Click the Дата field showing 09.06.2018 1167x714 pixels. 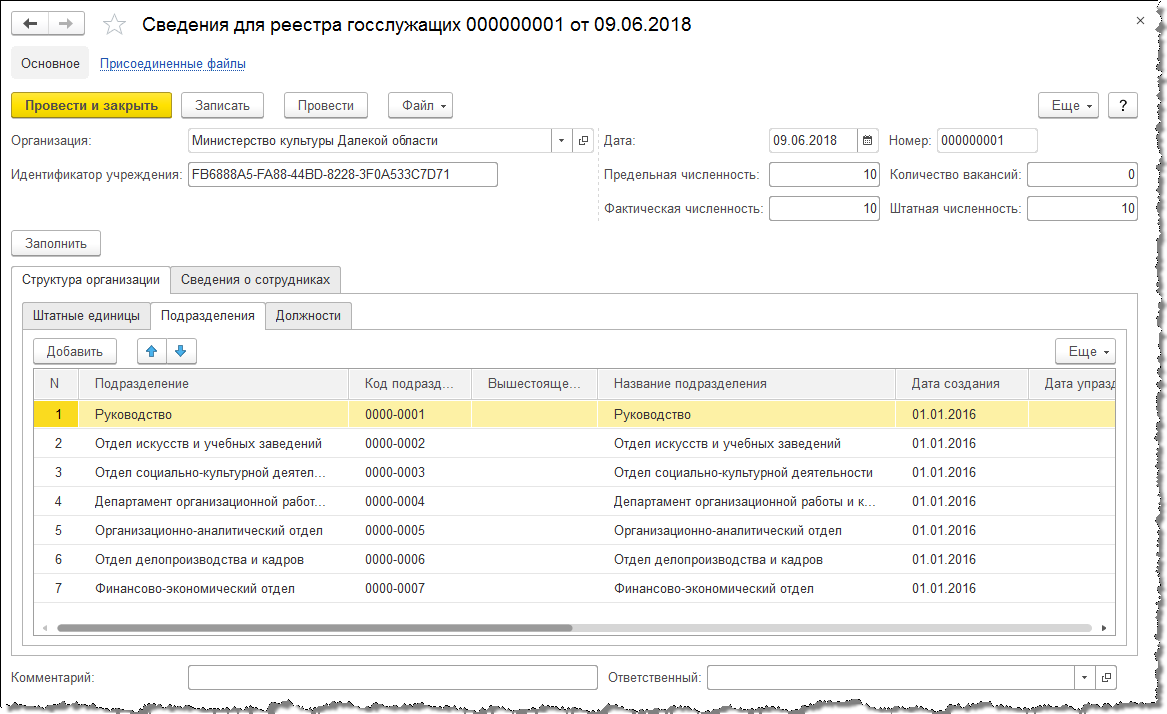(813, 141)
